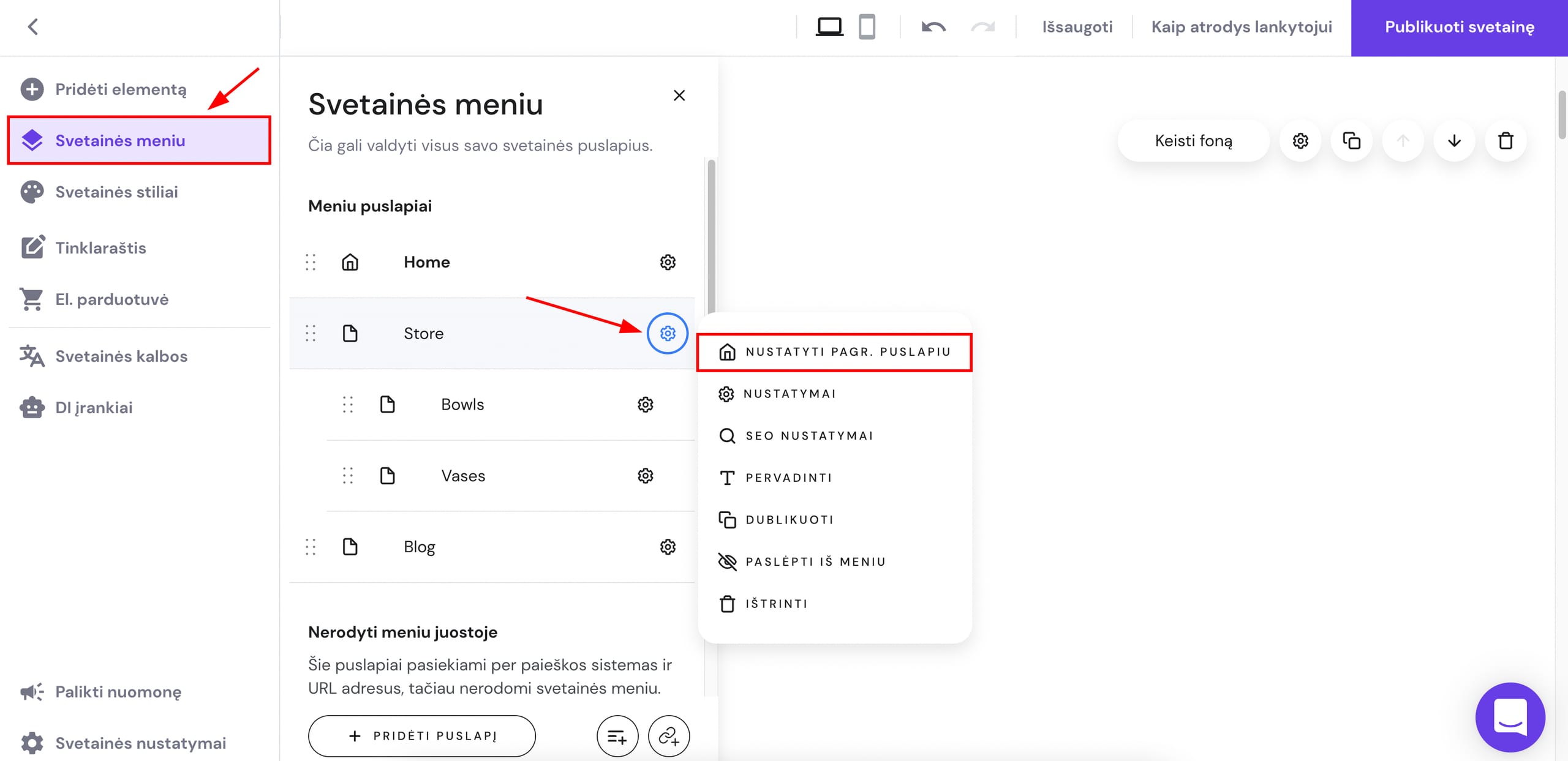Choose Nustatymai from context menu
Viewport: 1568px width, 761px height.
pos(834,394)
